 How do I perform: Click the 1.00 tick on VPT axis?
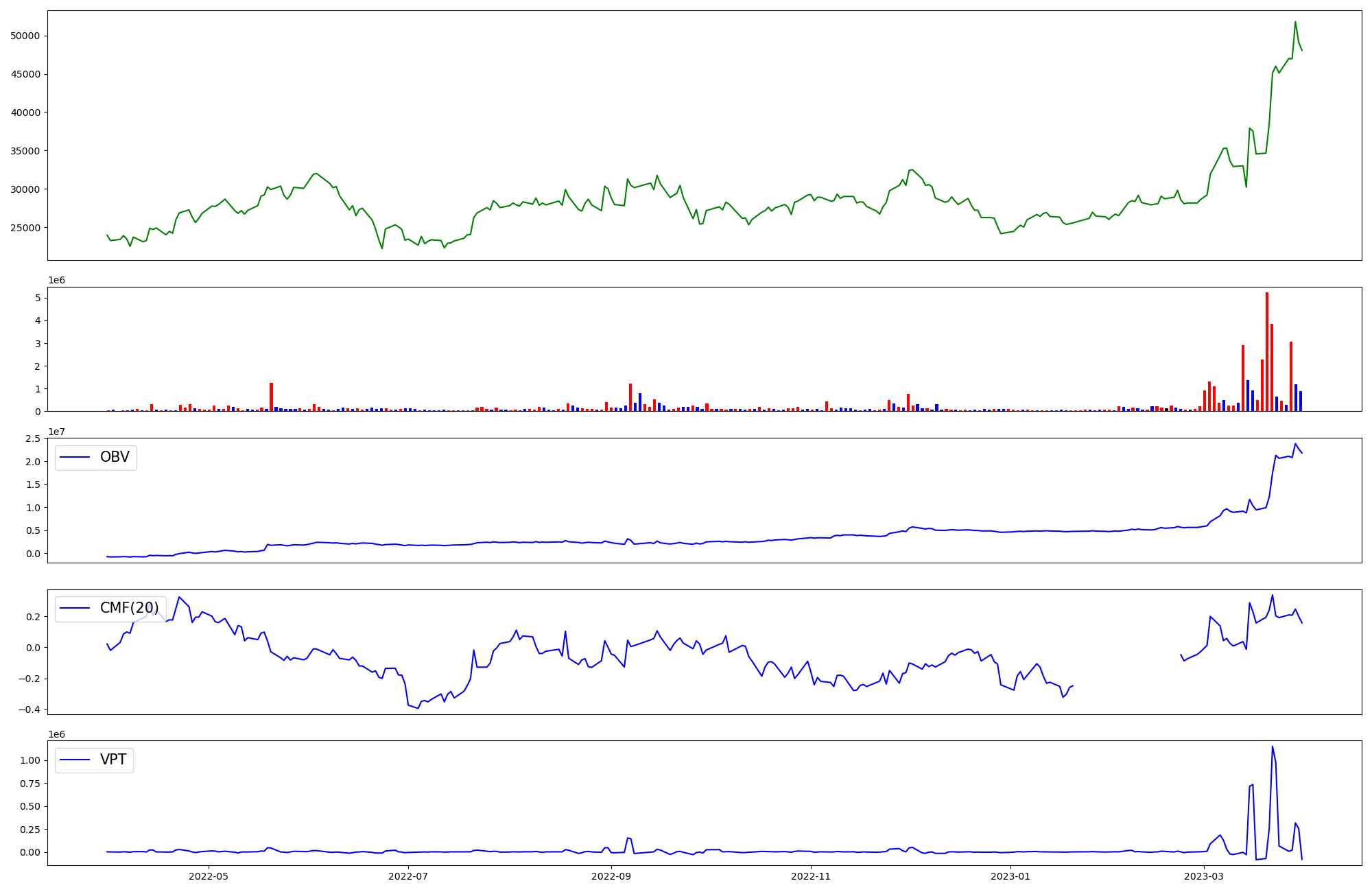point(29,761)
